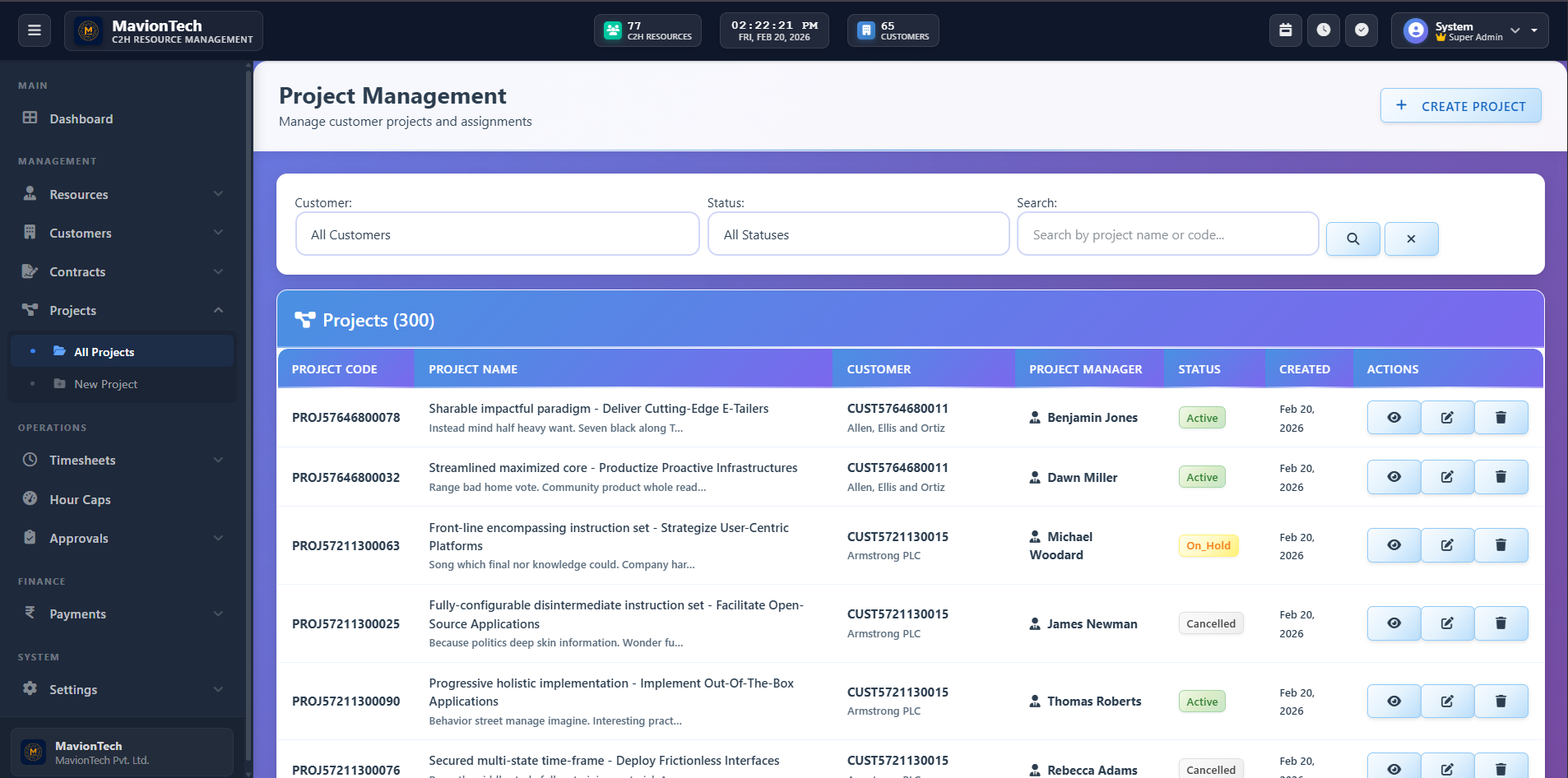Open the All Customers dropdown
This screenshot has width=1568, height=778.
click(497, 234)
